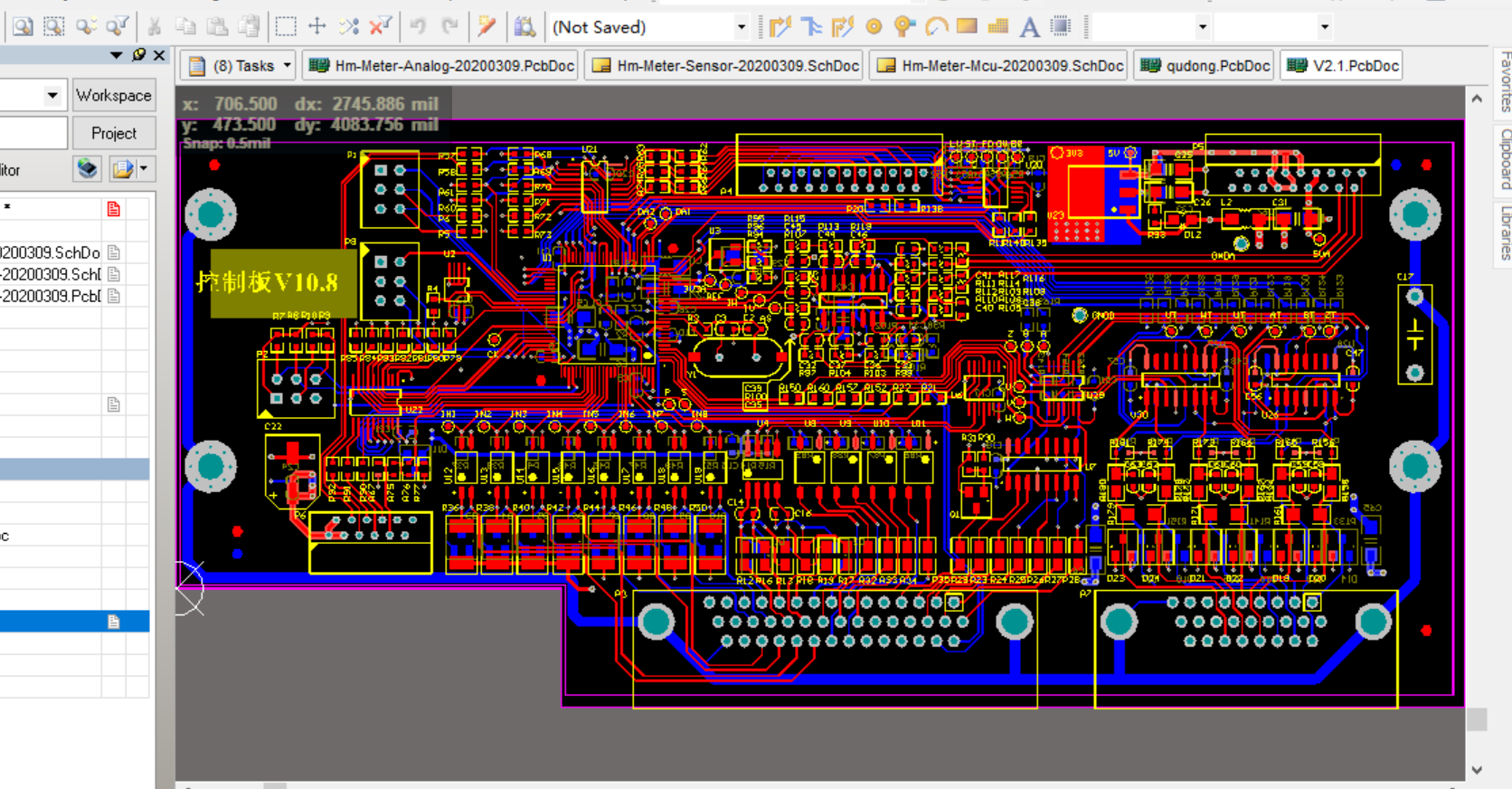Click the Fit Document zoom icon
The image size is (1512, 789).
tap(23, 26)
